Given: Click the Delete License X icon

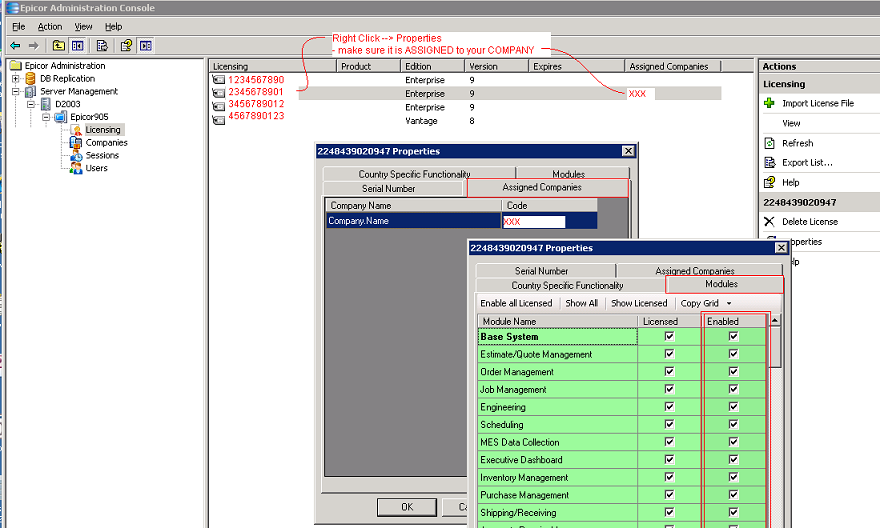Looking at the screenshot, I should (x=769, y=222).
